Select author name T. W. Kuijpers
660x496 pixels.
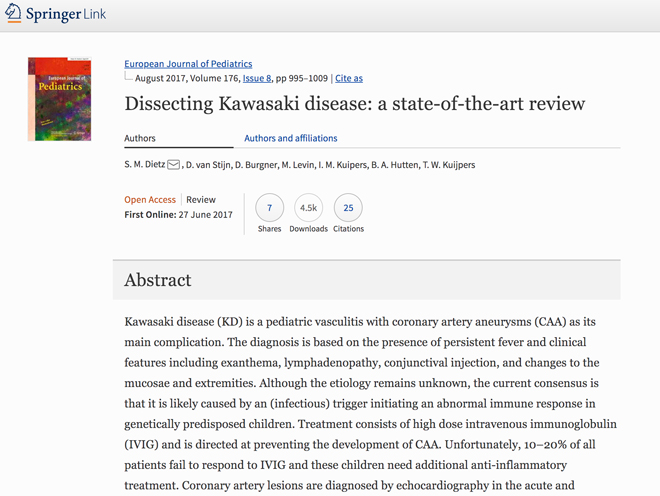(449, 165)
